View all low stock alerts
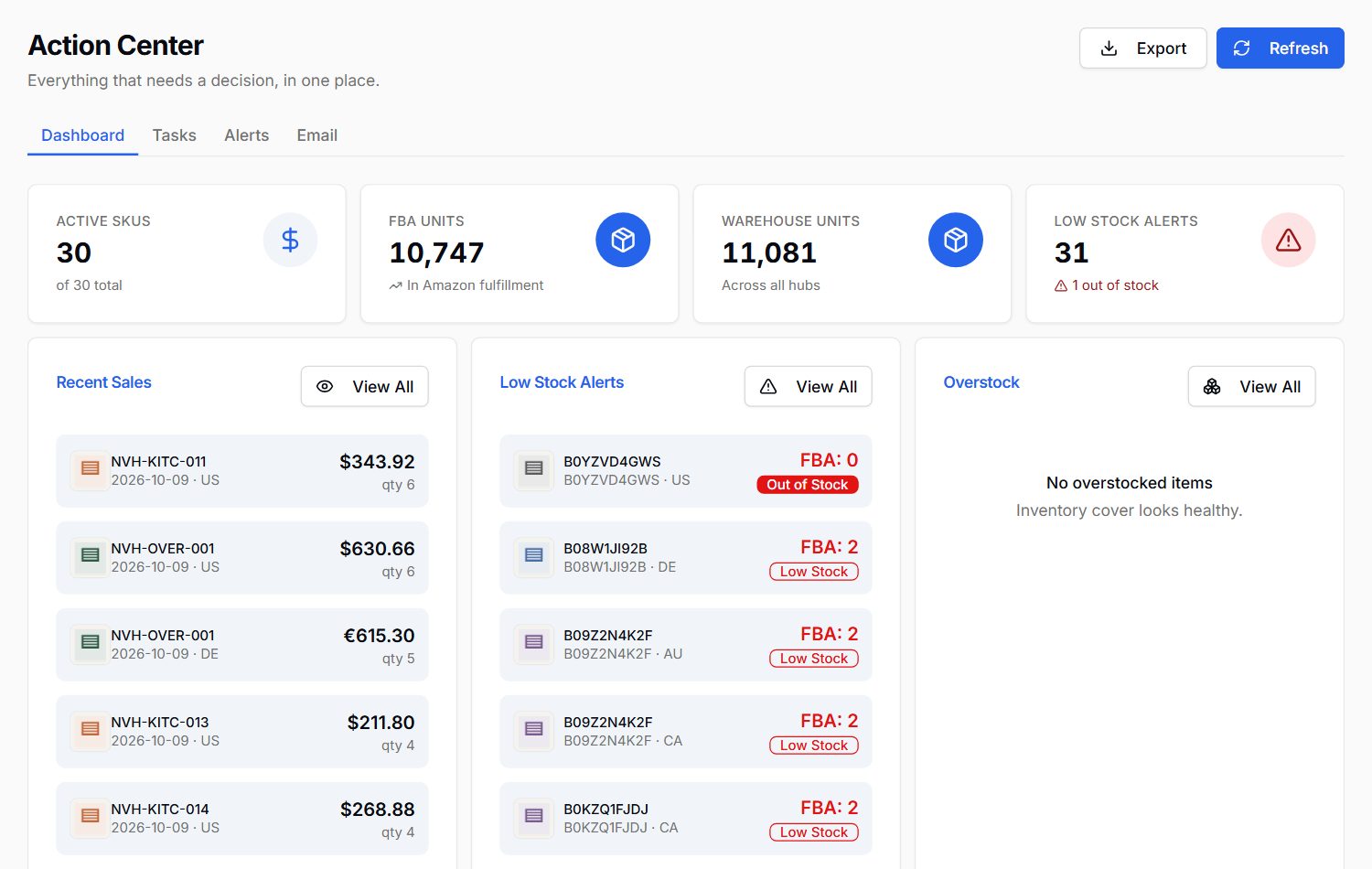Screen dimensions: 1372x869 click(808, 387)
